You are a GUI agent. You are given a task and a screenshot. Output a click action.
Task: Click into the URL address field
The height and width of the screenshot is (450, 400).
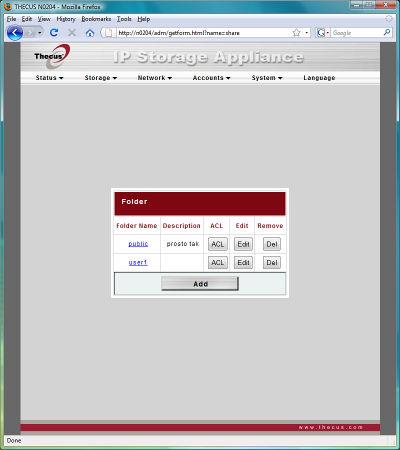tap(203, 33)
